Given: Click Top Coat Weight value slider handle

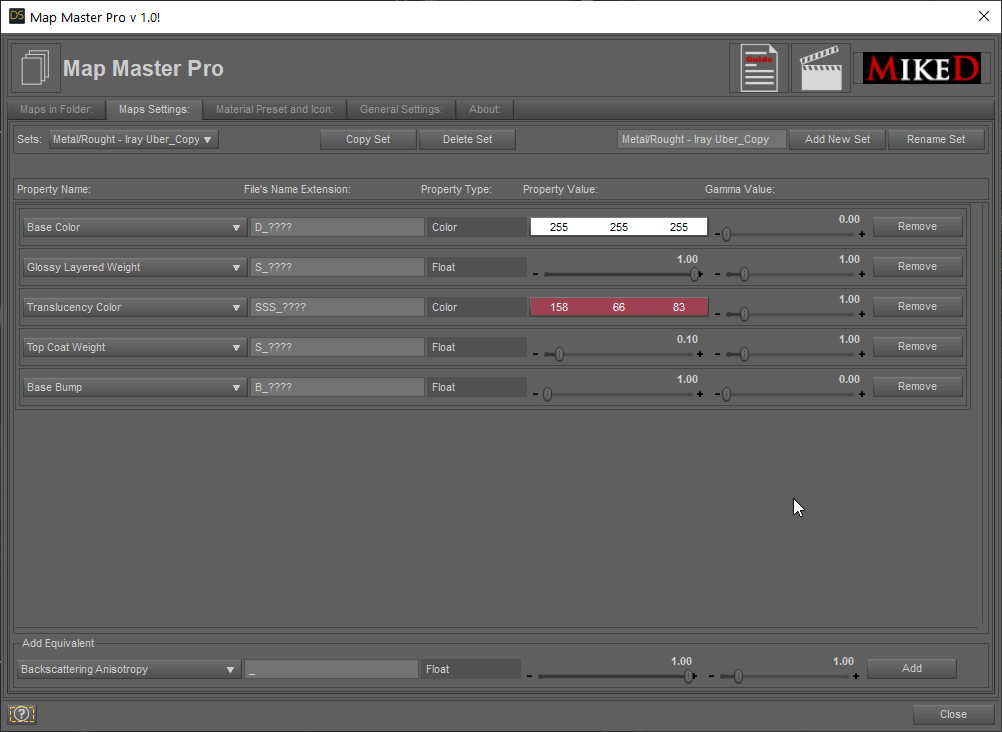Looking at the screenshot, I should [x=559, y=354].
